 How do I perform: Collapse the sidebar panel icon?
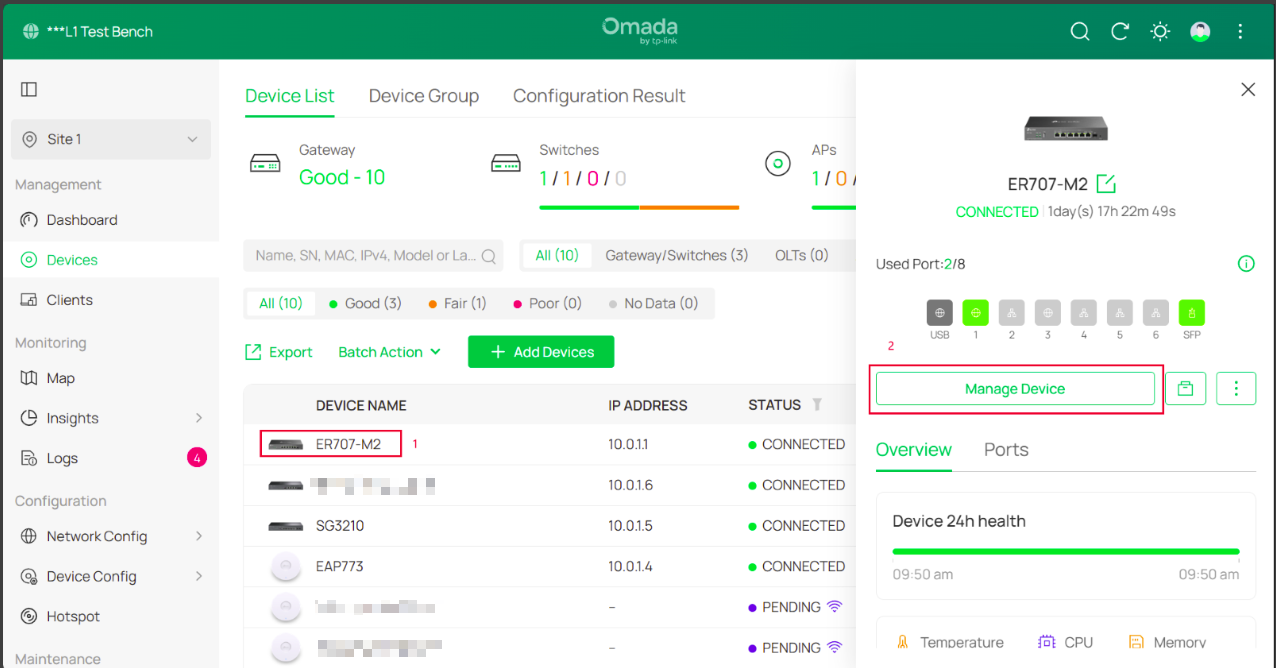click(x=29, y=89)
